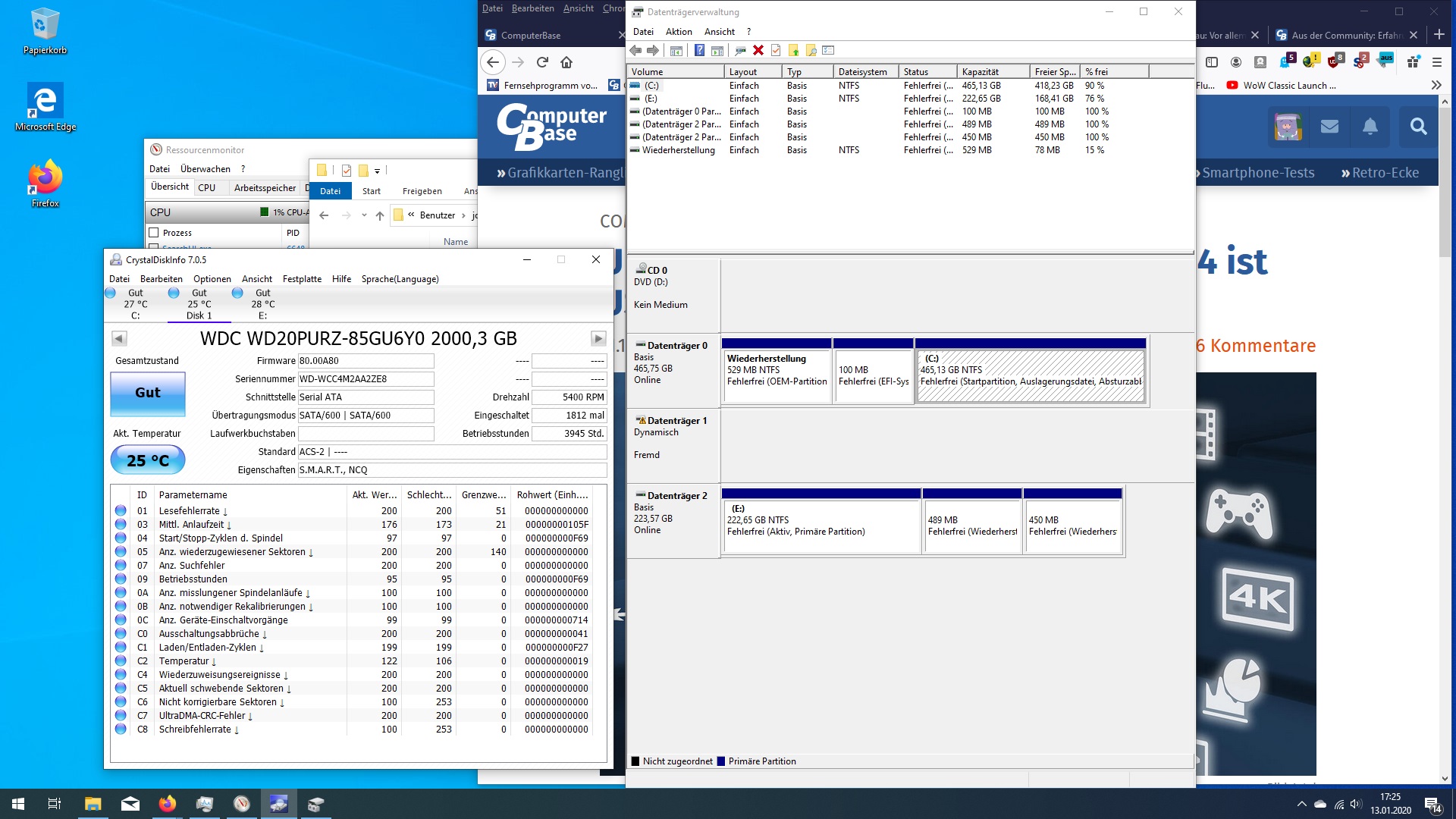Open the ComputerBase messages envelope icon
Image resolution: width=1456 pixels, height=819 pixels.
[x=1329, y=127]
